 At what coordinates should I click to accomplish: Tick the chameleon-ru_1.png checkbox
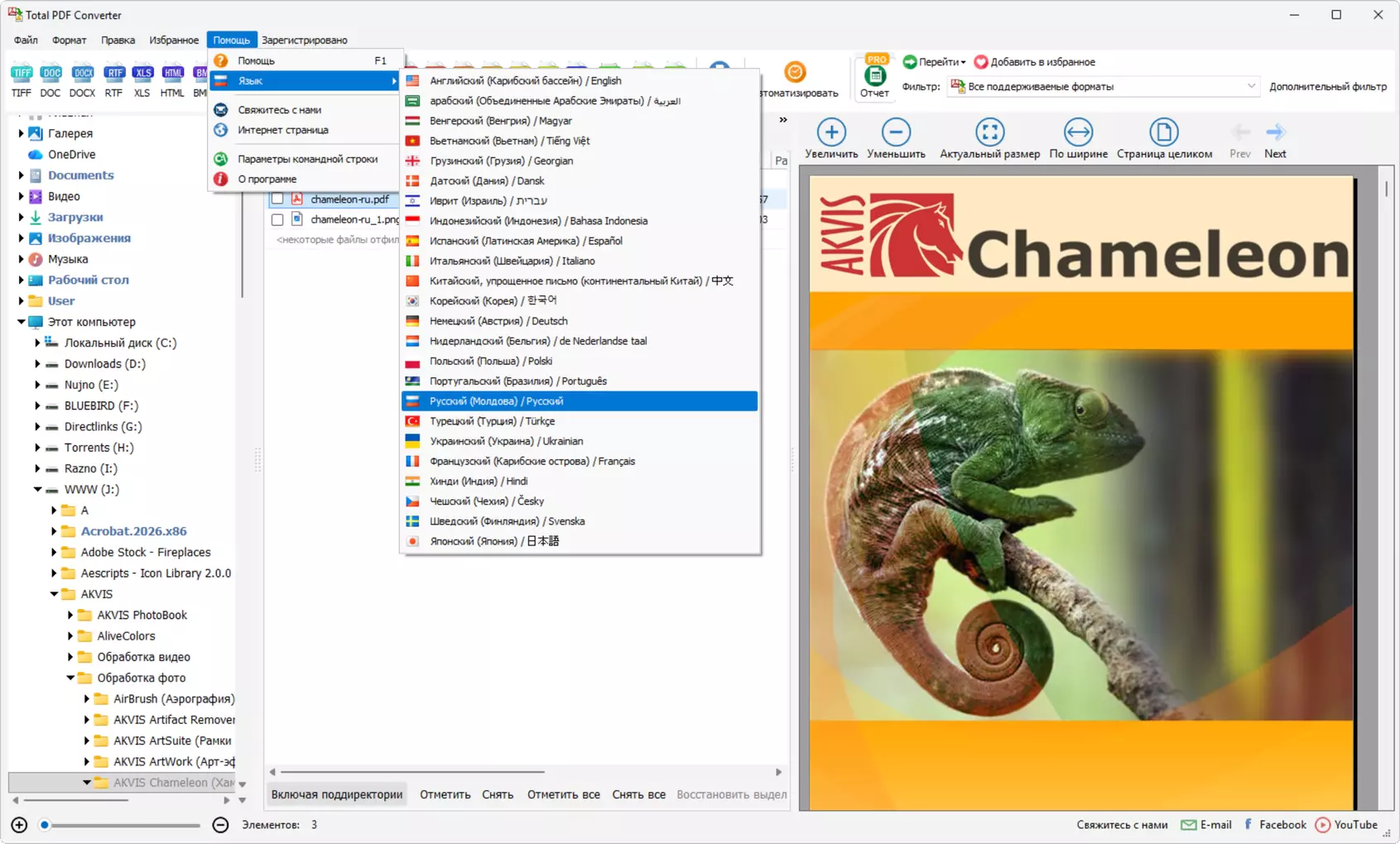tap(277, 220)
